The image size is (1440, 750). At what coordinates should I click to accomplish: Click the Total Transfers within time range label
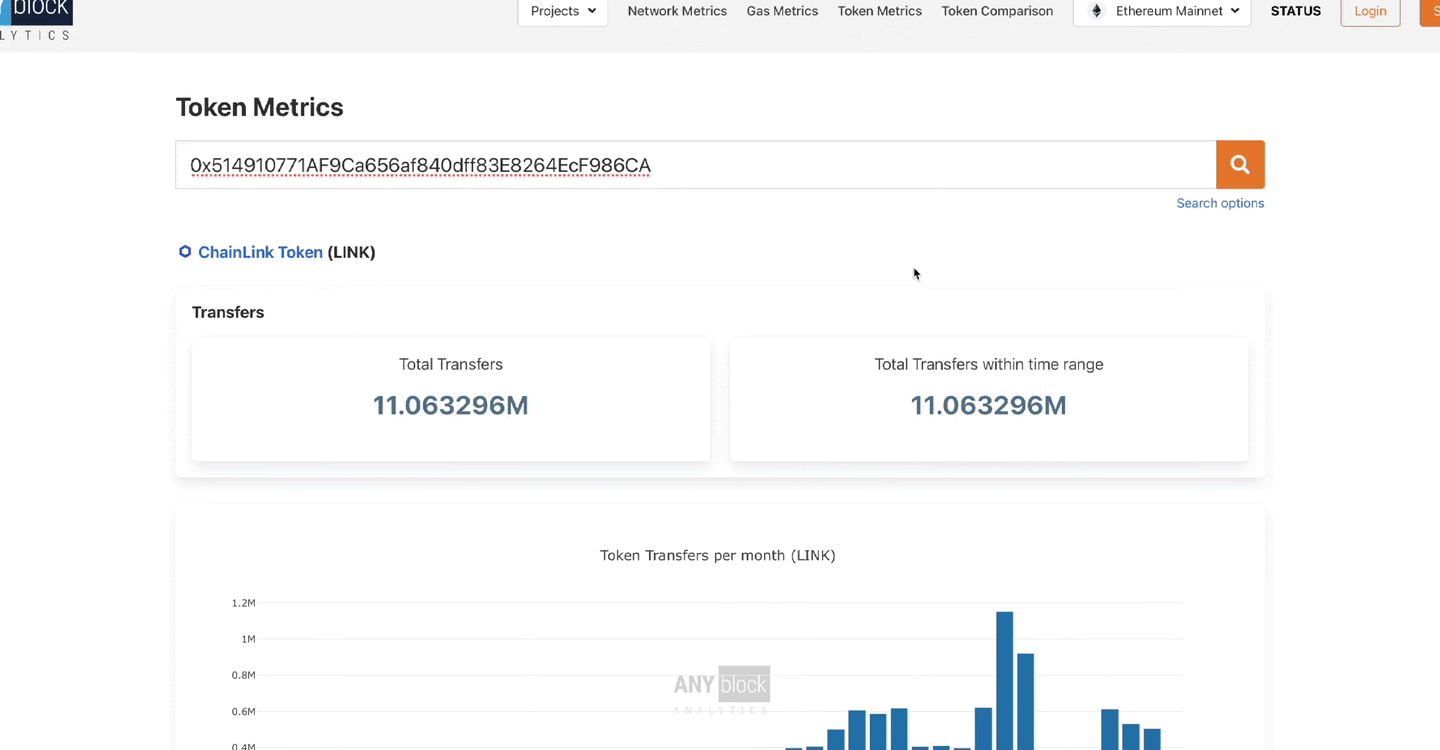pos(989,364)
